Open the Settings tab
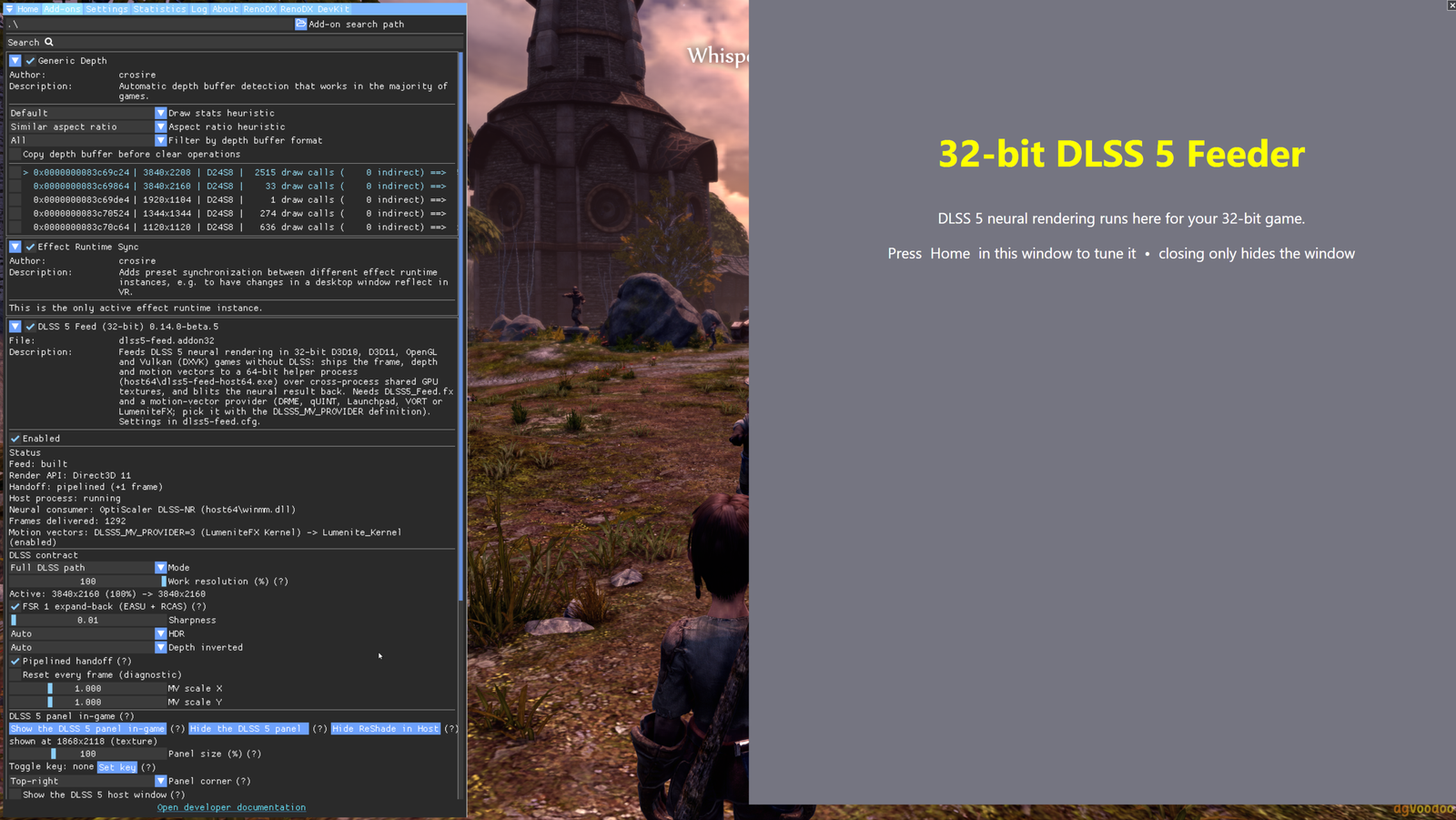The height and width of the screenshot is (820, 1456). coord(106,9)
